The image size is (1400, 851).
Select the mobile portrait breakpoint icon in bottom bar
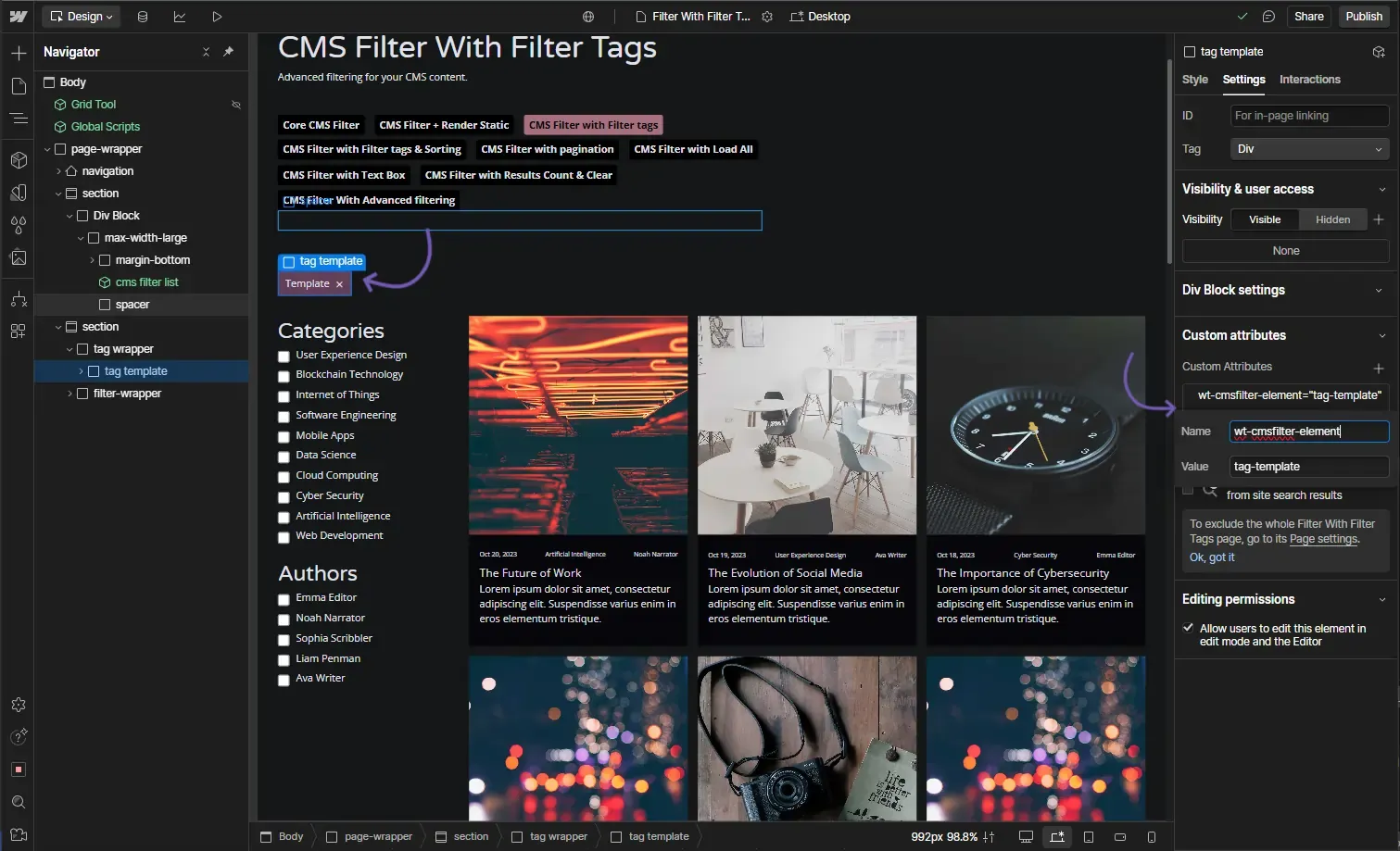(x=1152, y=837)
